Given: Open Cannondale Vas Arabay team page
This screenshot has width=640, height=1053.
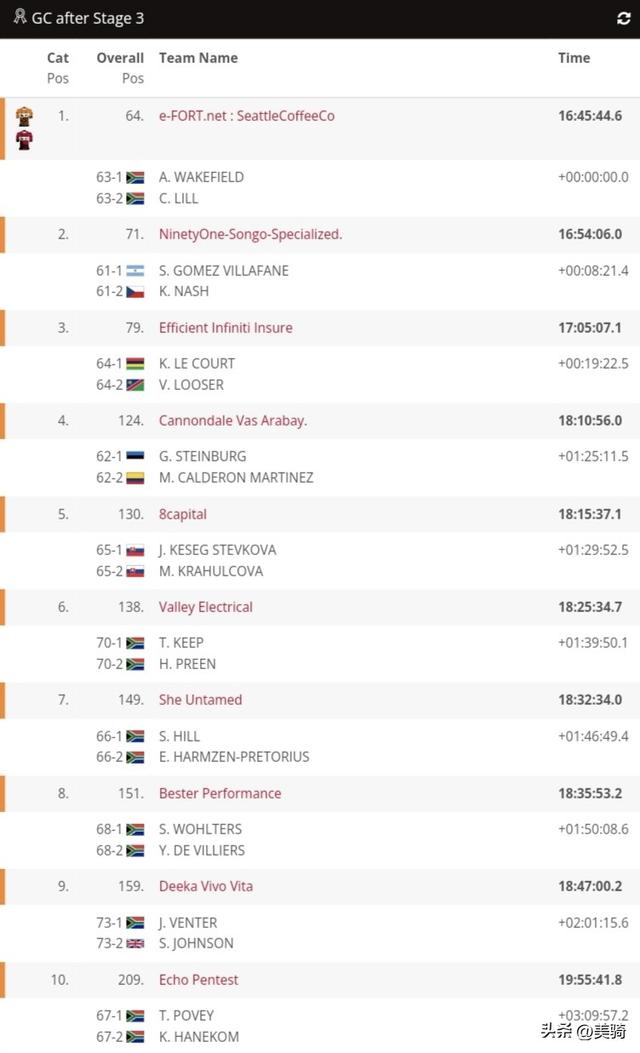Looking at the screenshot, I should point(233,420).
